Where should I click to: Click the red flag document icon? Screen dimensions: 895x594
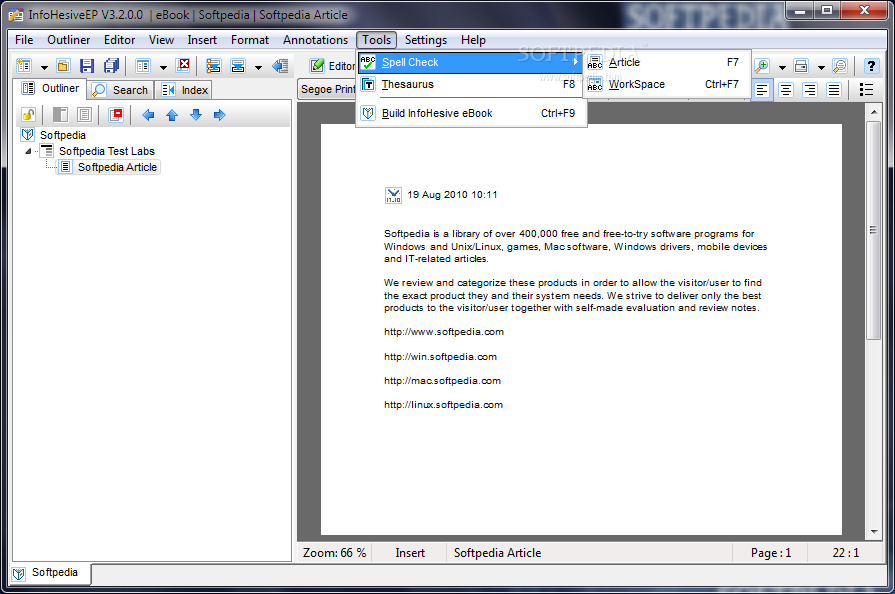pos(116,115)
